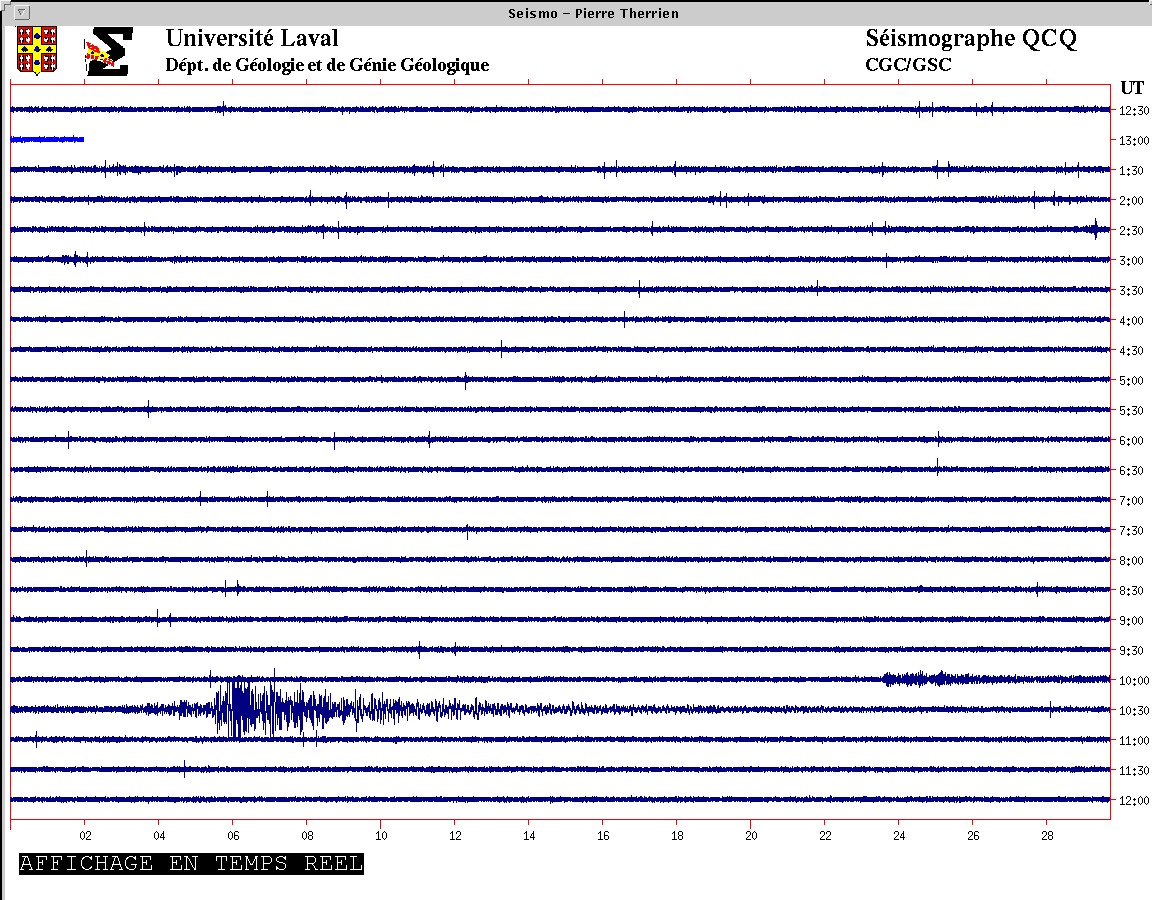Click the 6:00 row time label

[1131, 441]
